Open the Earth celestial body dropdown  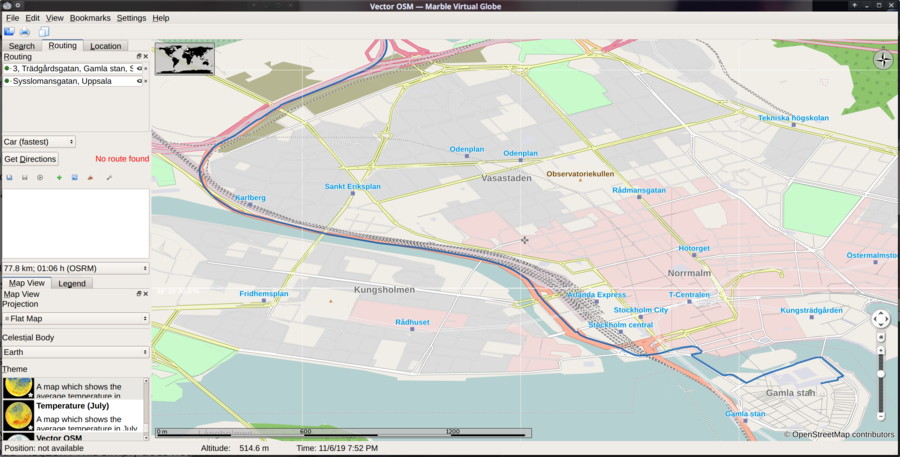point(76,352)
